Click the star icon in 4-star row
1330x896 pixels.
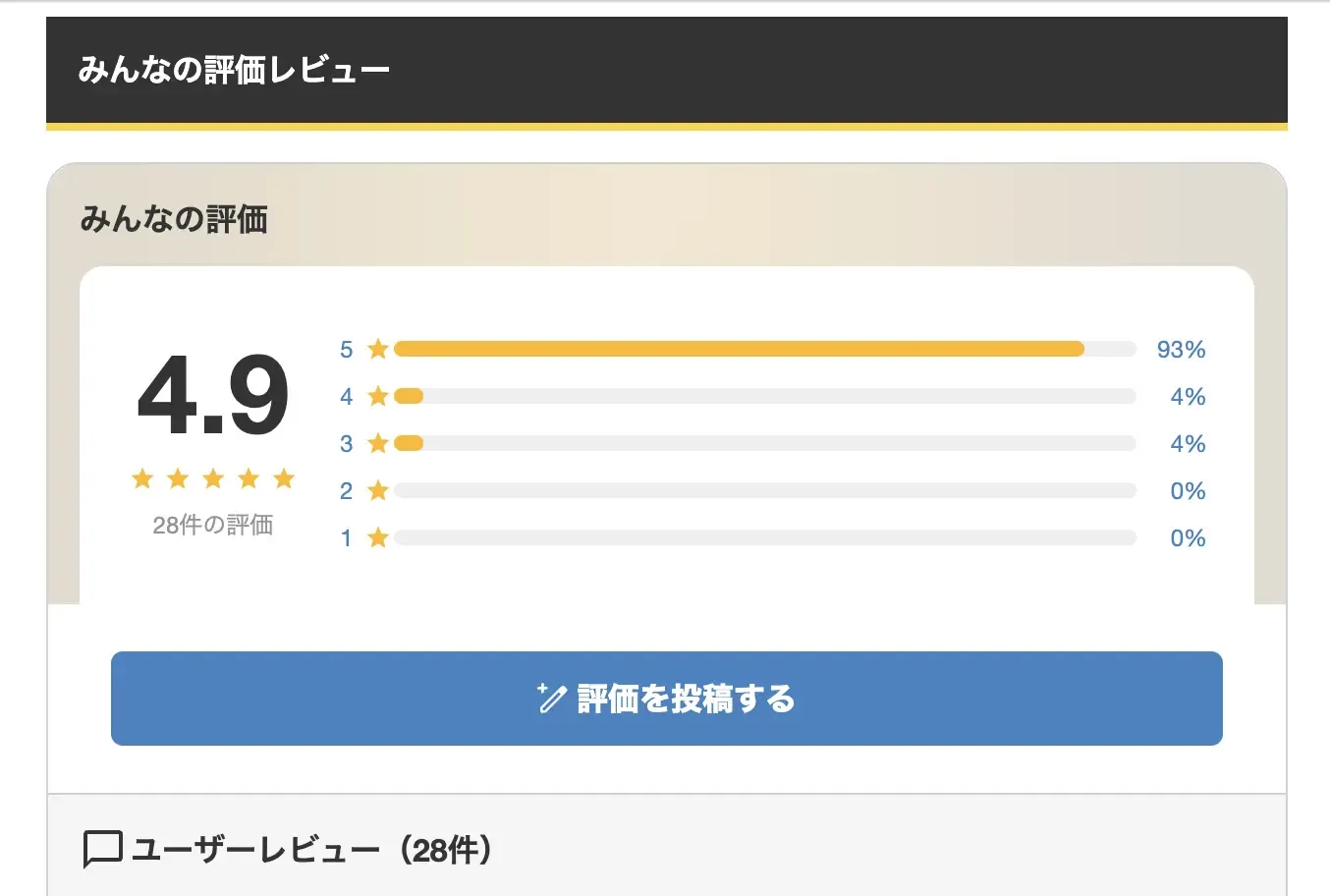378,396
